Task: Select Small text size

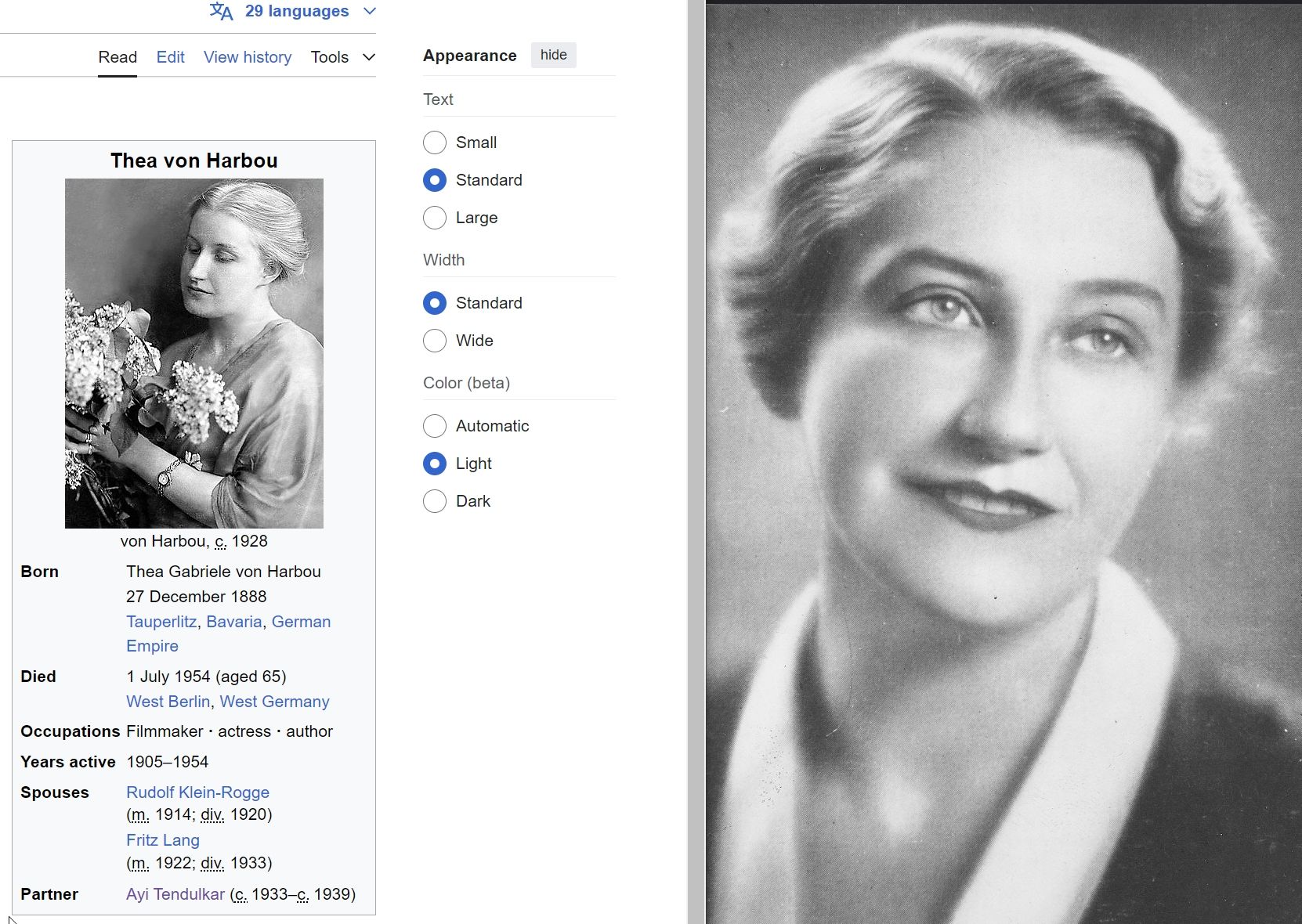Action: (435, 143)
